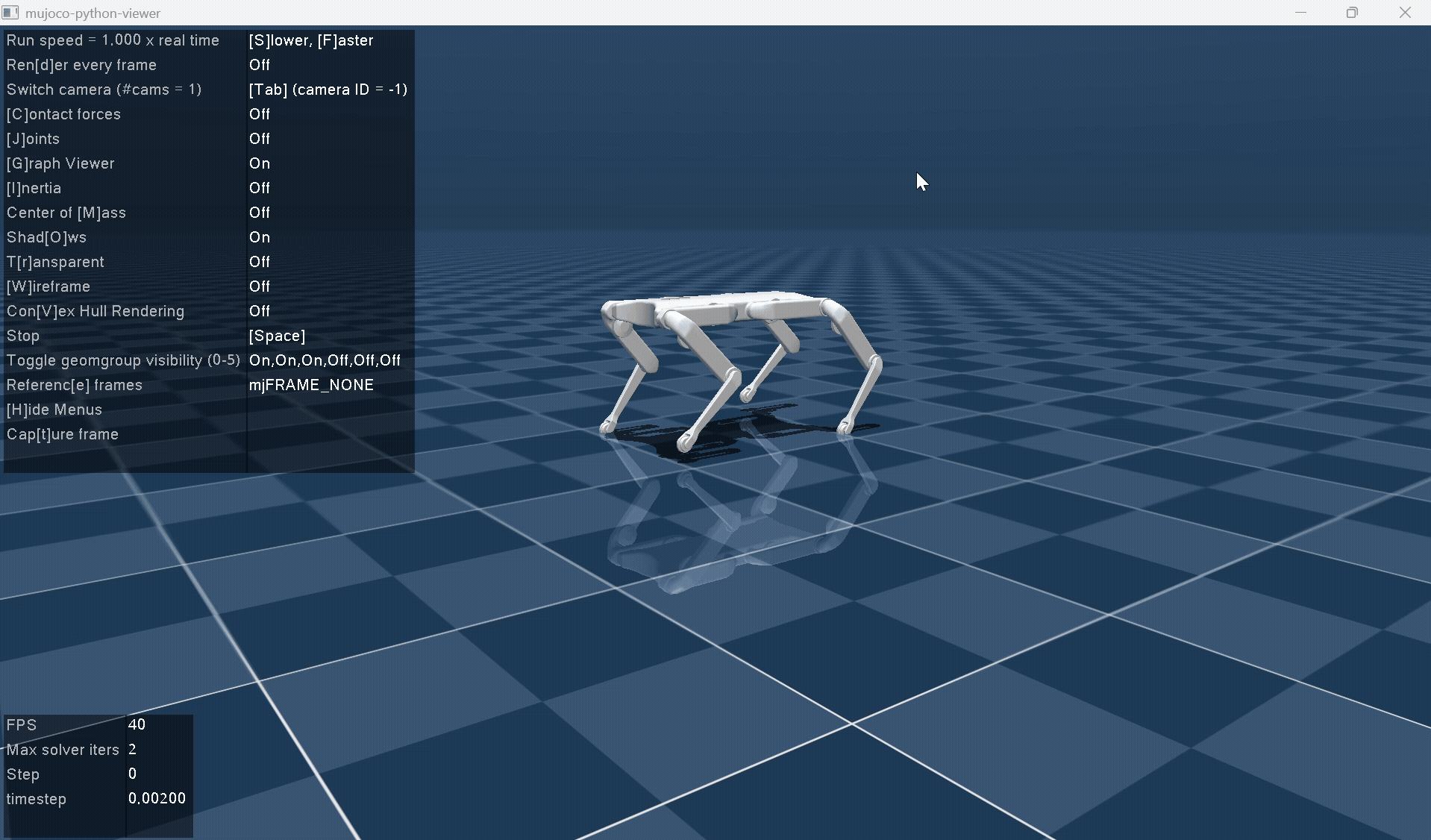Click the 'mjFRAME_NONE' value
The width and height of the screenshot is (1431, 840).
click(311, 385)
